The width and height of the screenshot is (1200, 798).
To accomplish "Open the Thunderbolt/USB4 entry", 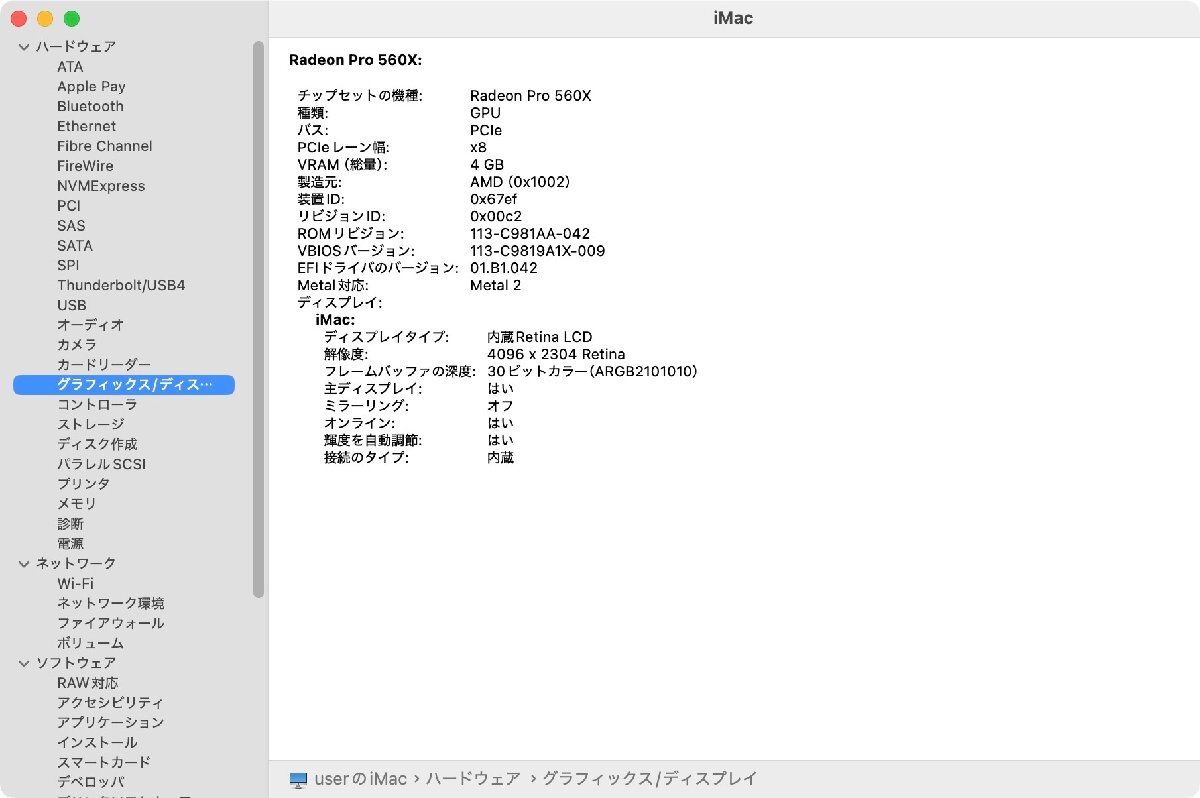I will pos(121,285).
